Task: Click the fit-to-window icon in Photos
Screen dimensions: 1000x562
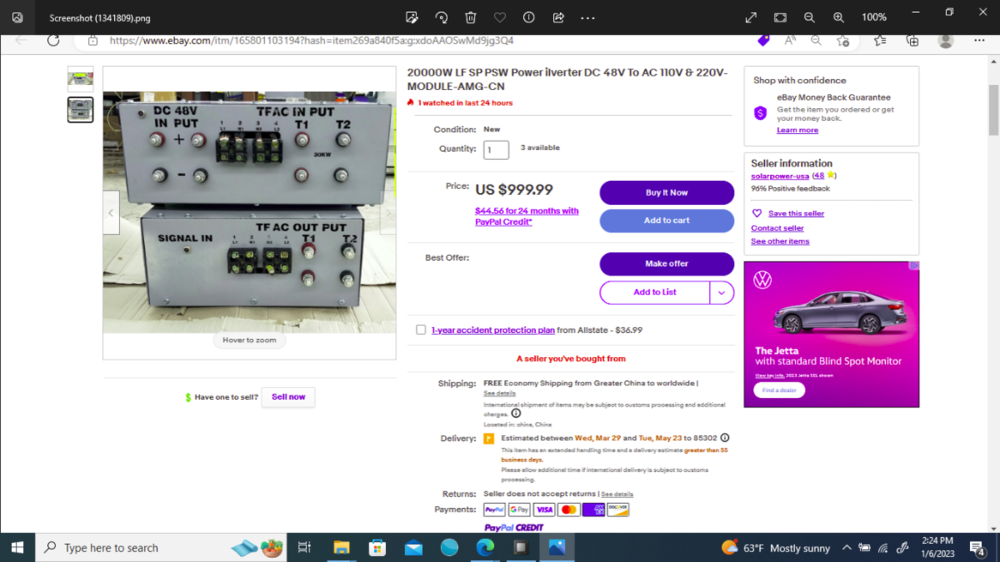Action: coord(780,18)
